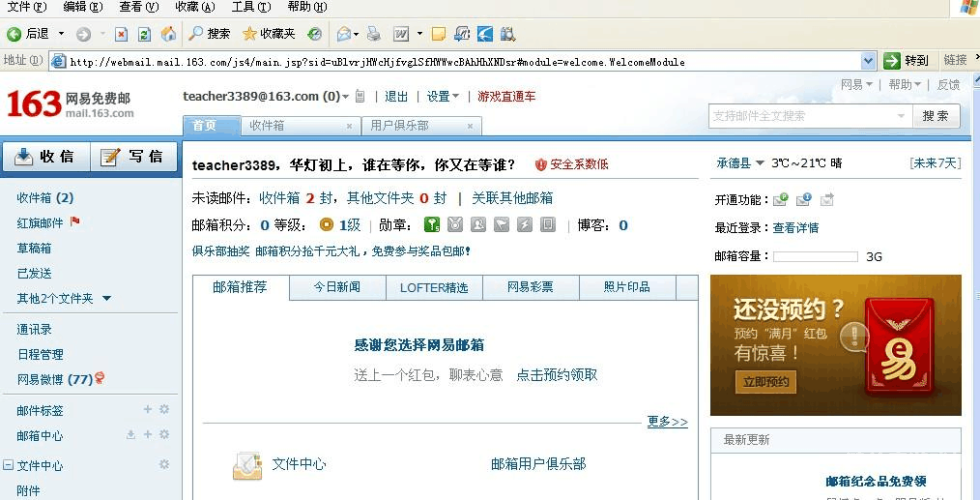
Task: Click the gray lightning badge icon
Action: 524,224
